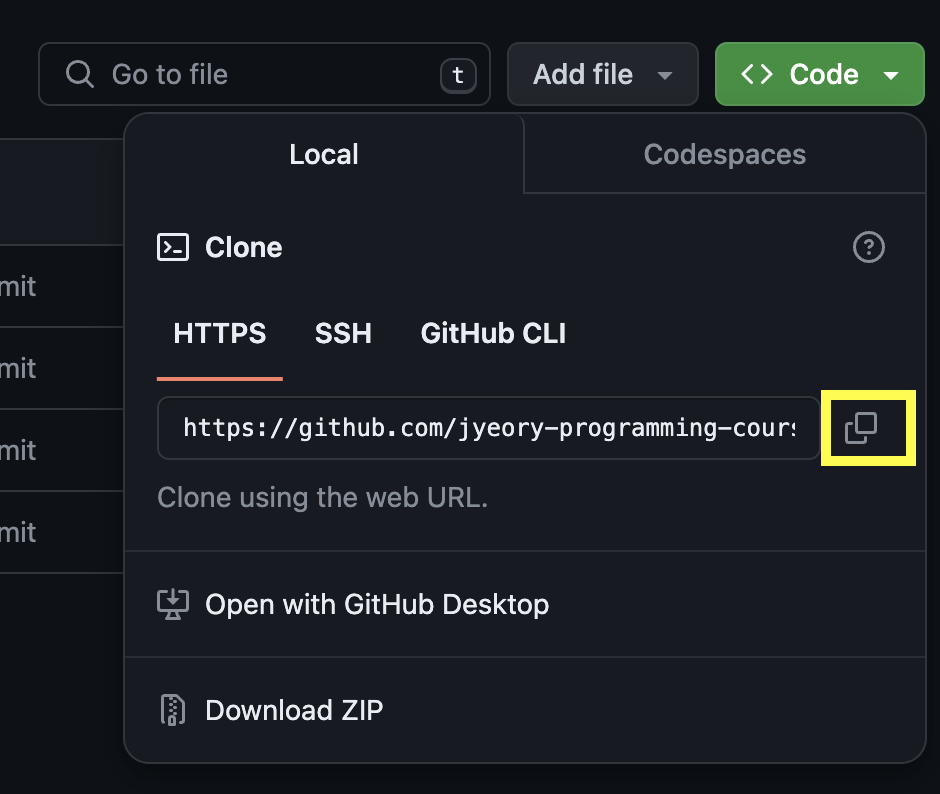Click the desktop download icon for GitHub Desktop
Viewport: 940px width, 794px height.
(173, 604)
